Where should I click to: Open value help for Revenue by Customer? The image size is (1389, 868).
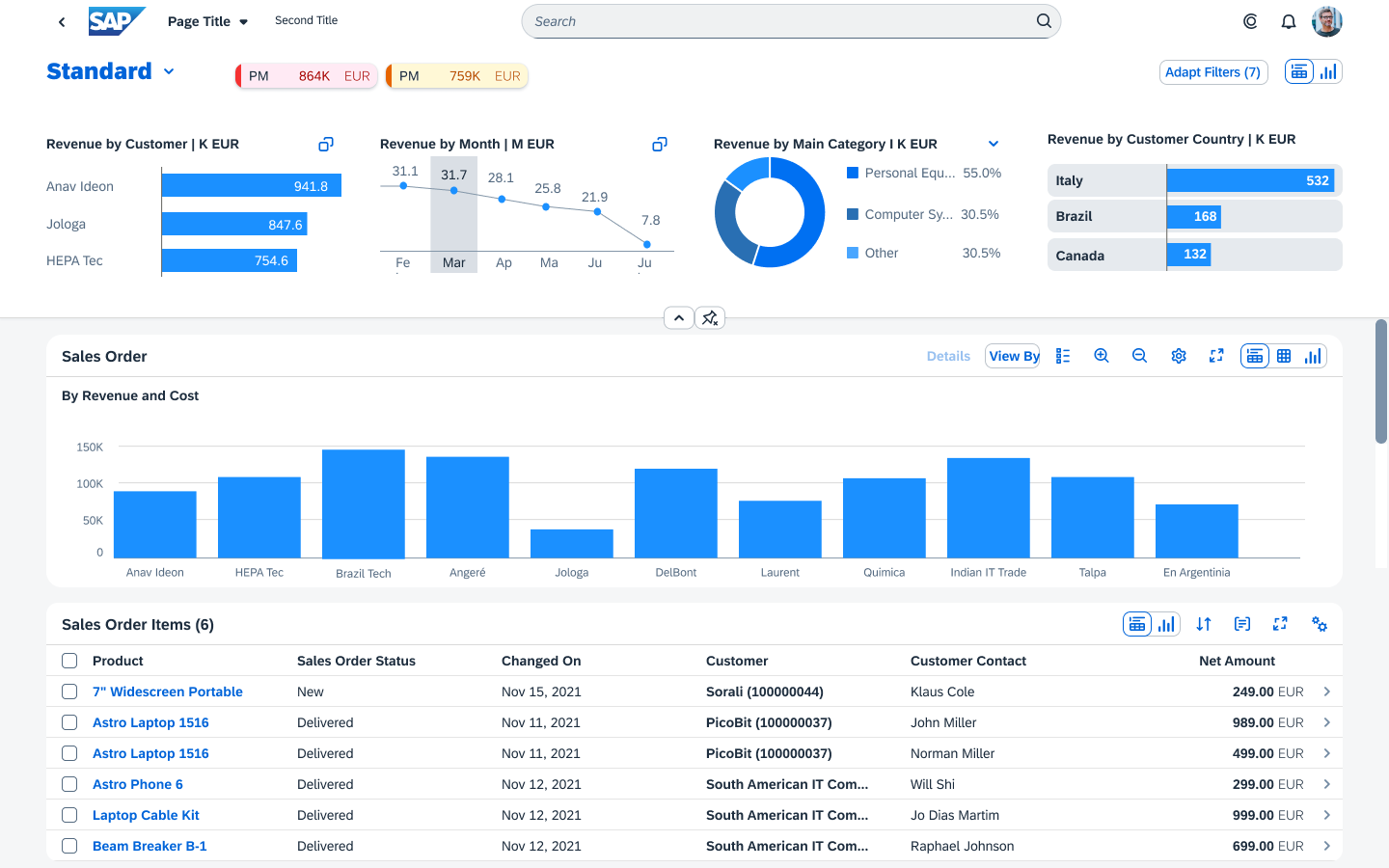[x=326, y=144]
